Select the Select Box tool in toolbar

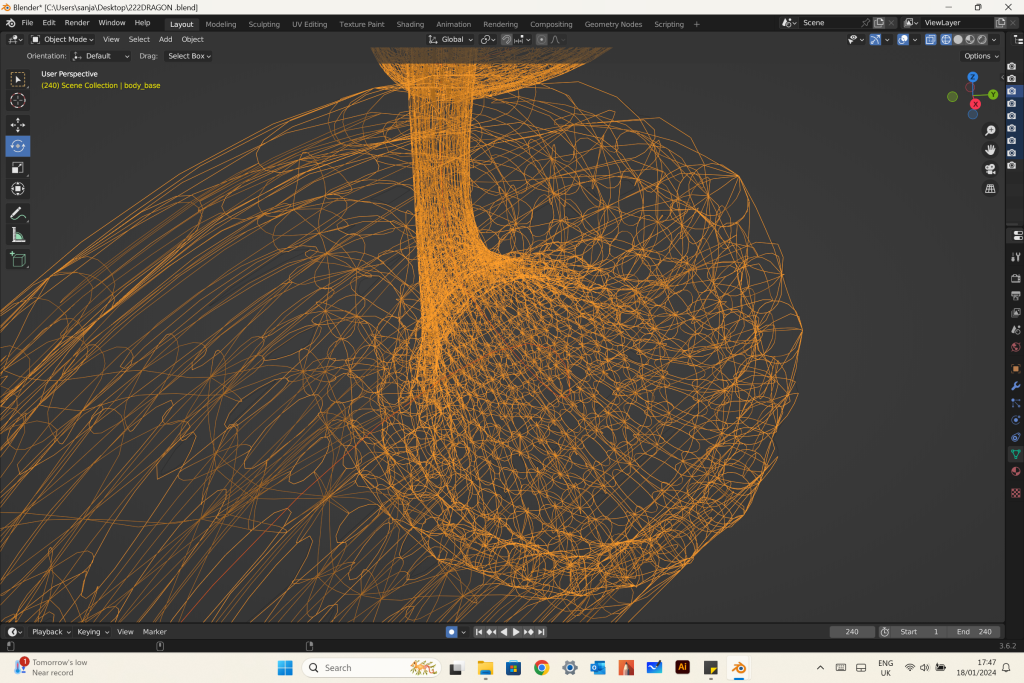(x=18, y=80)
